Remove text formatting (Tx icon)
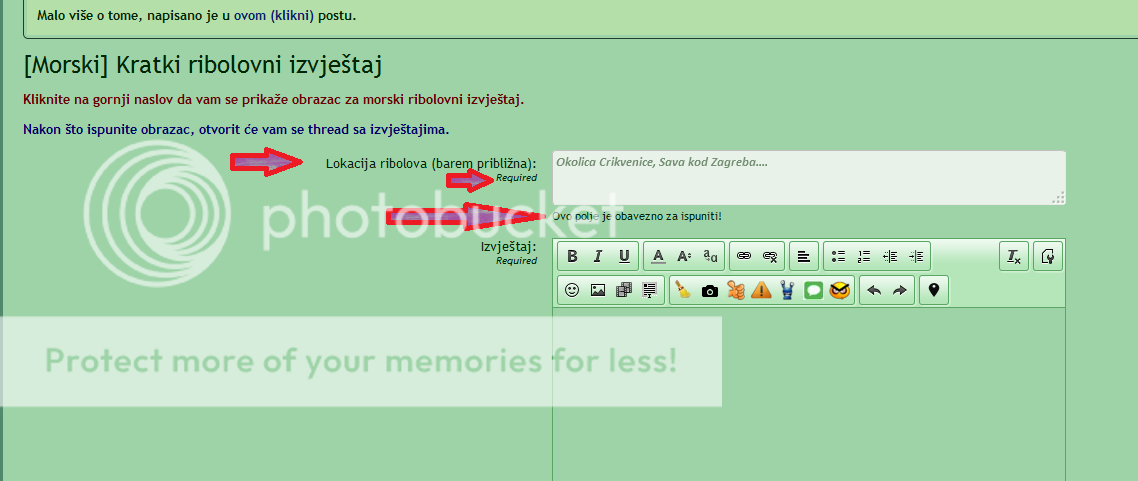The height and width of the screenshot is (481, 1138). (x=1014, y=256)
